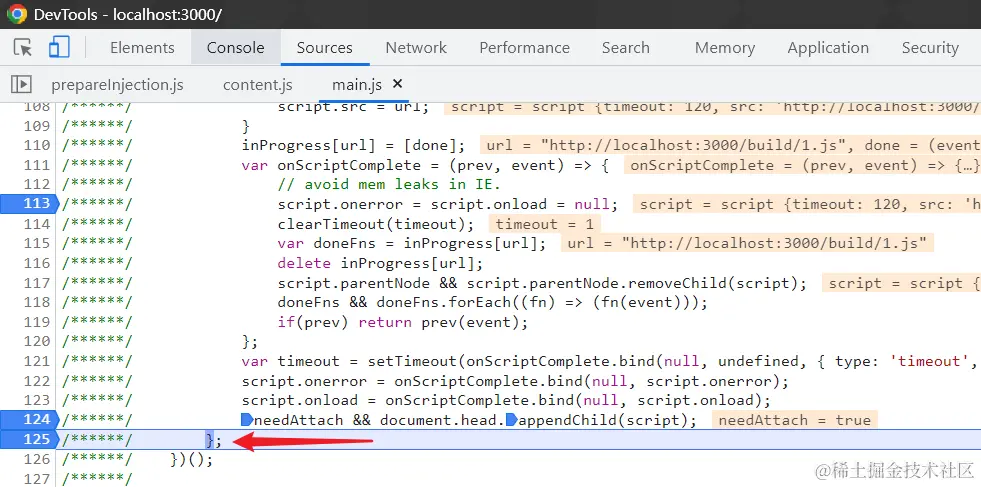Set breakpoint on line number 119

[36, 322]
